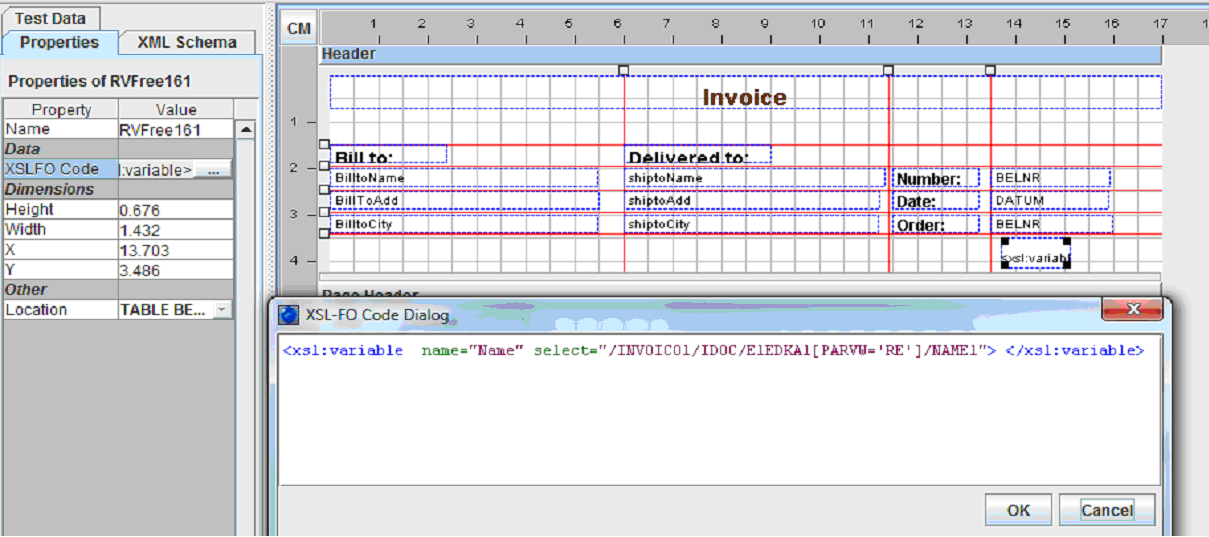
Task: Select the Delivered to: label field
Action: coord(698,155)
